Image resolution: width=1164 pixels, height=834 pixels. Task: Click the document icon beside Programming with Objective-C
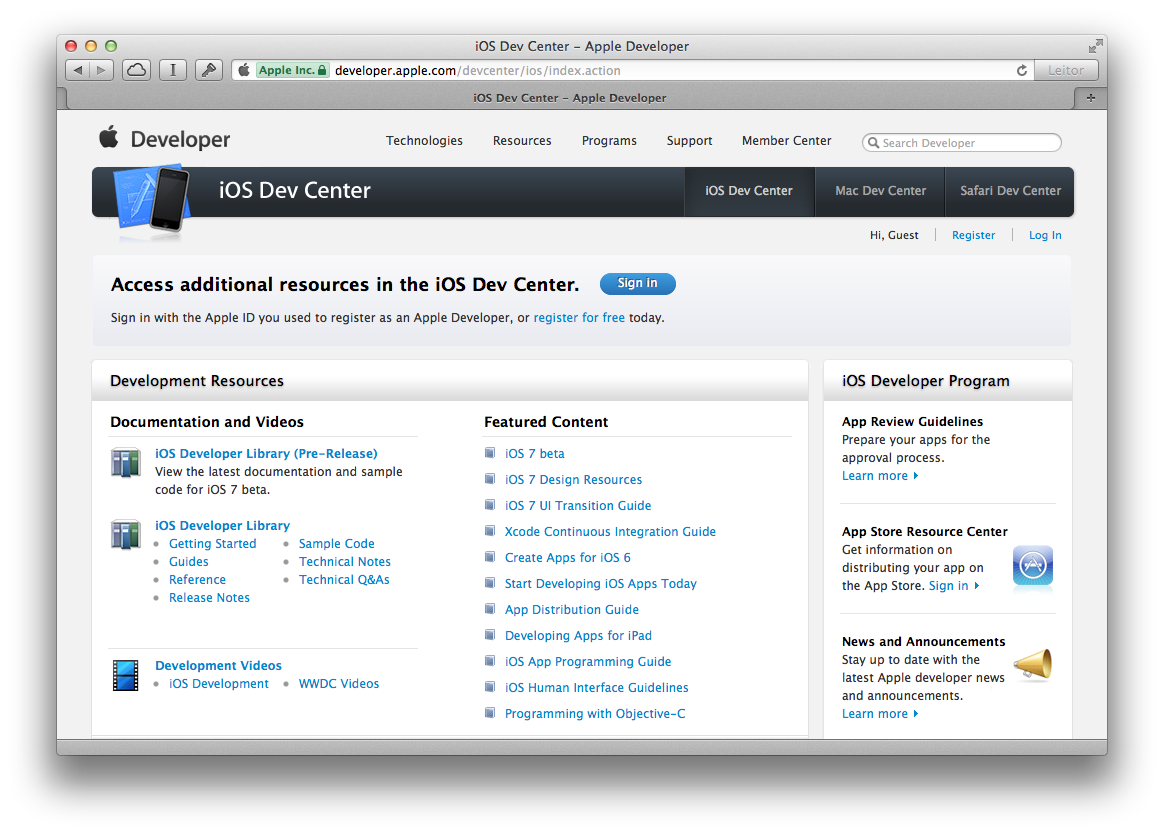[490, 713]
